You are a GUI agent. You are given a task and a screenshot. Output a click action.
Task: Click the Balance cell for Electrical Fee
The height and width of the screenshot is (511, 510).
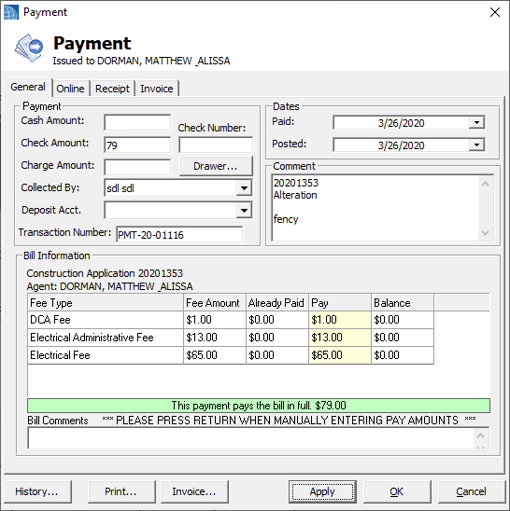coord(402,355)
